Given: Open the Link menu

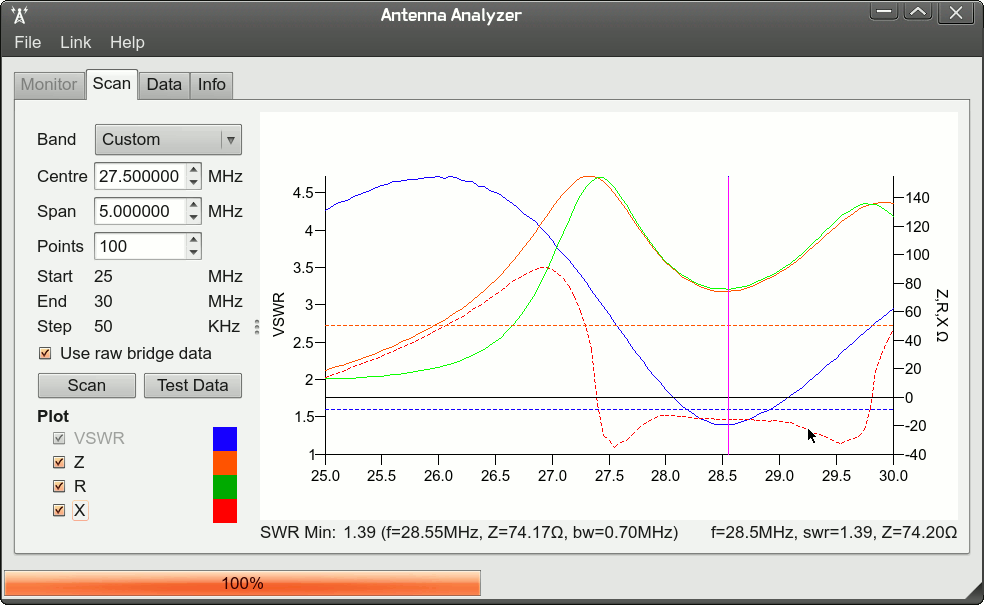Looking at the screenshot, I should pos(75,42).
